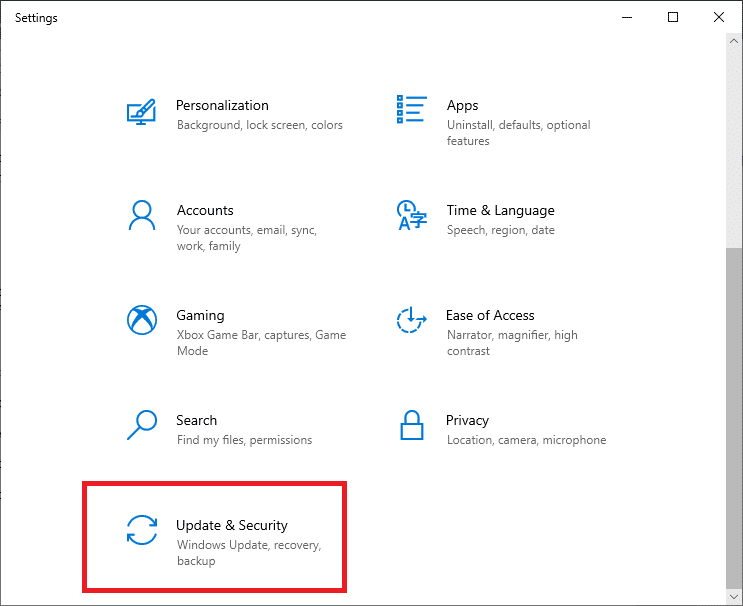Image resolution: width=743 pixels, height=606 pixels.
Task: Open the Privacy settings title
Action: [x=467, y=421]
